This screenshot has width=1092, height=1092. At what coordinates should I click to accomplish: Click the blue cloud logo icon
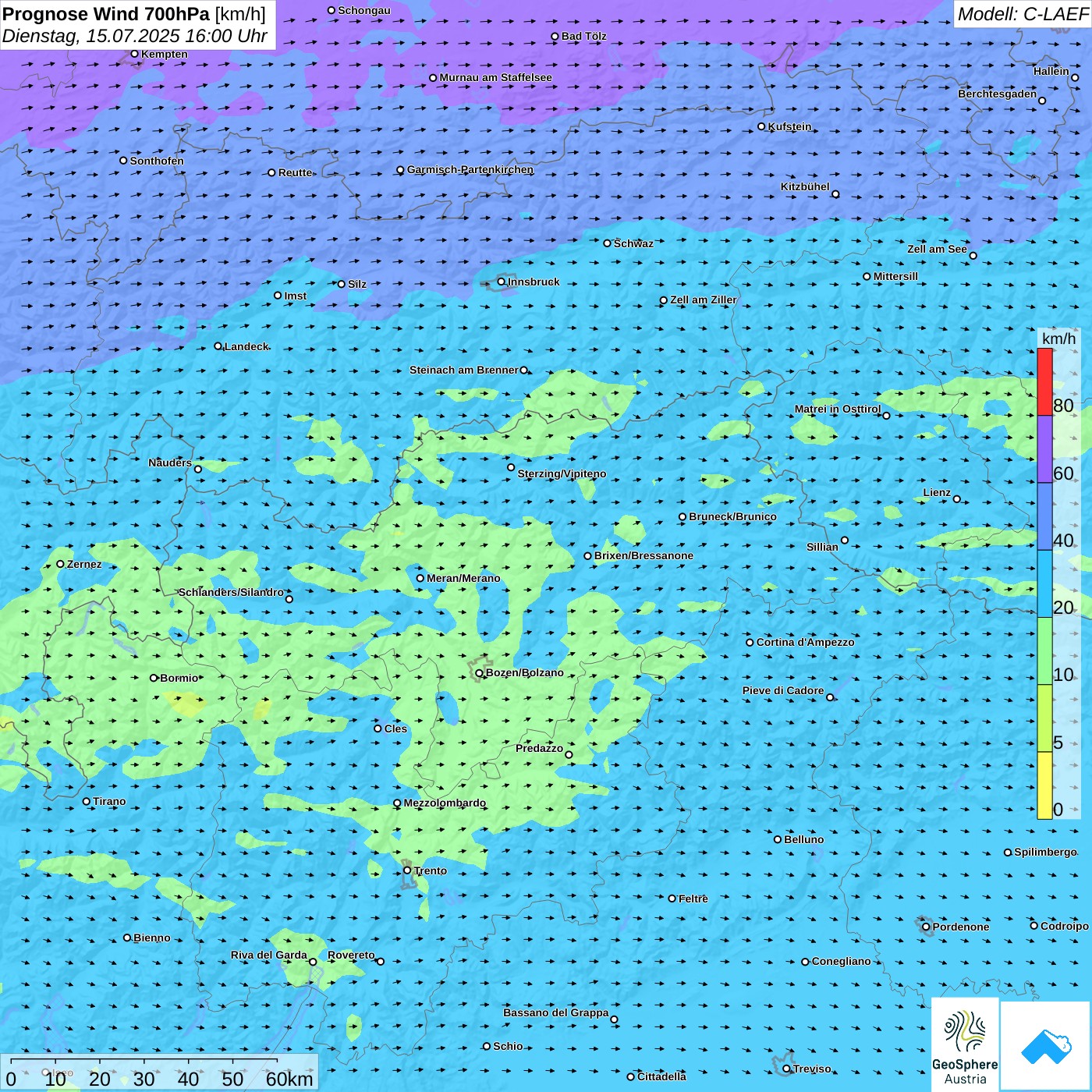click(1046, 1047)
